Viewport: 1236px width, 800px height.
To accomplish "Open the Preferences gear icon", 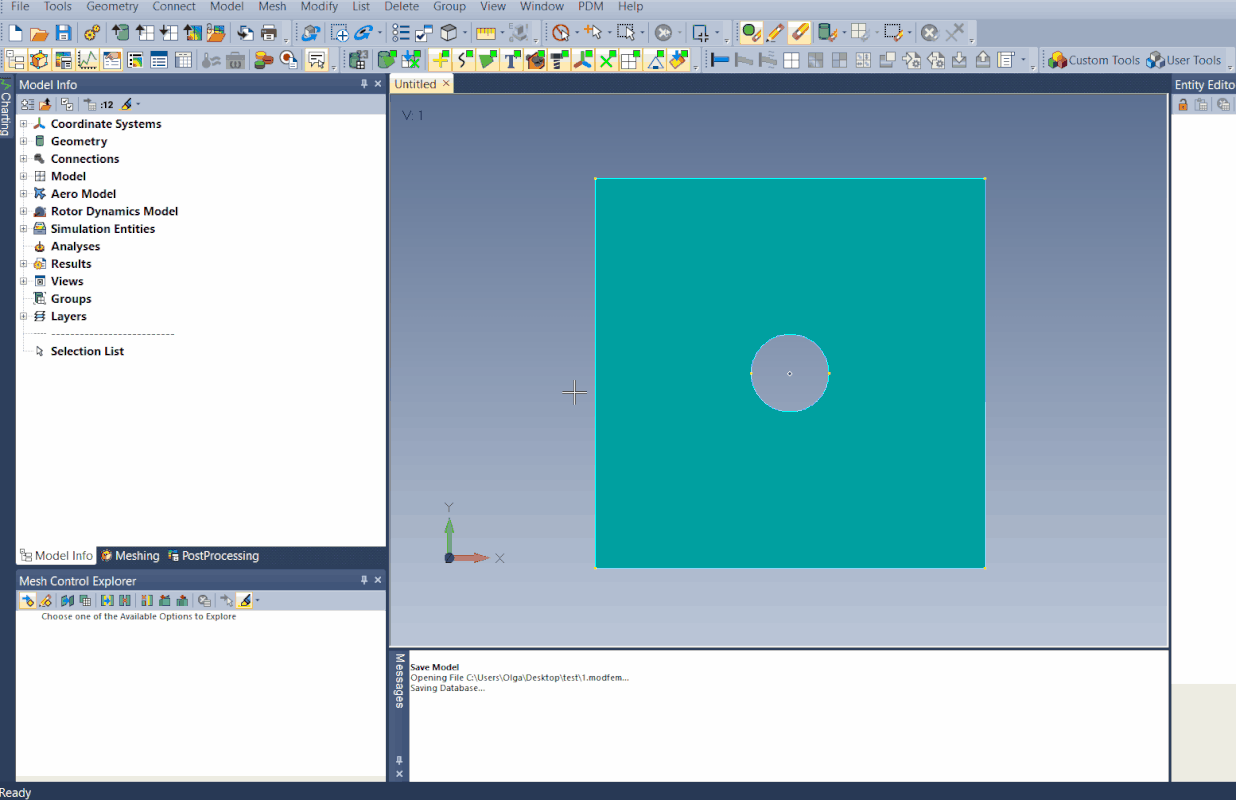I will tap(92, 33).
